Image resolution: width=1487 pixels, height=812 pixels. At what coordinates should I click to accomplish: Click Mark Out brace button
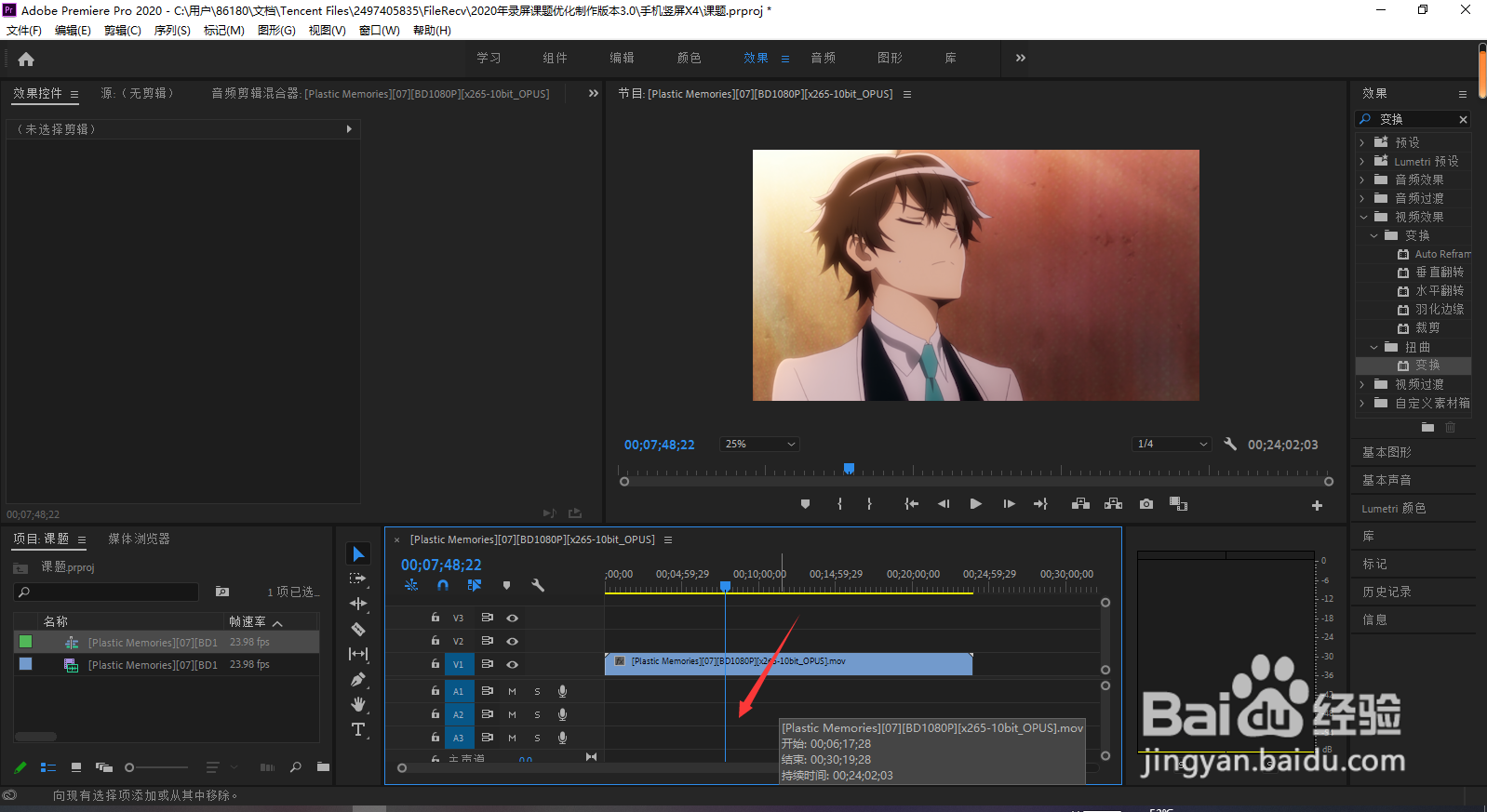click(869, 504)
